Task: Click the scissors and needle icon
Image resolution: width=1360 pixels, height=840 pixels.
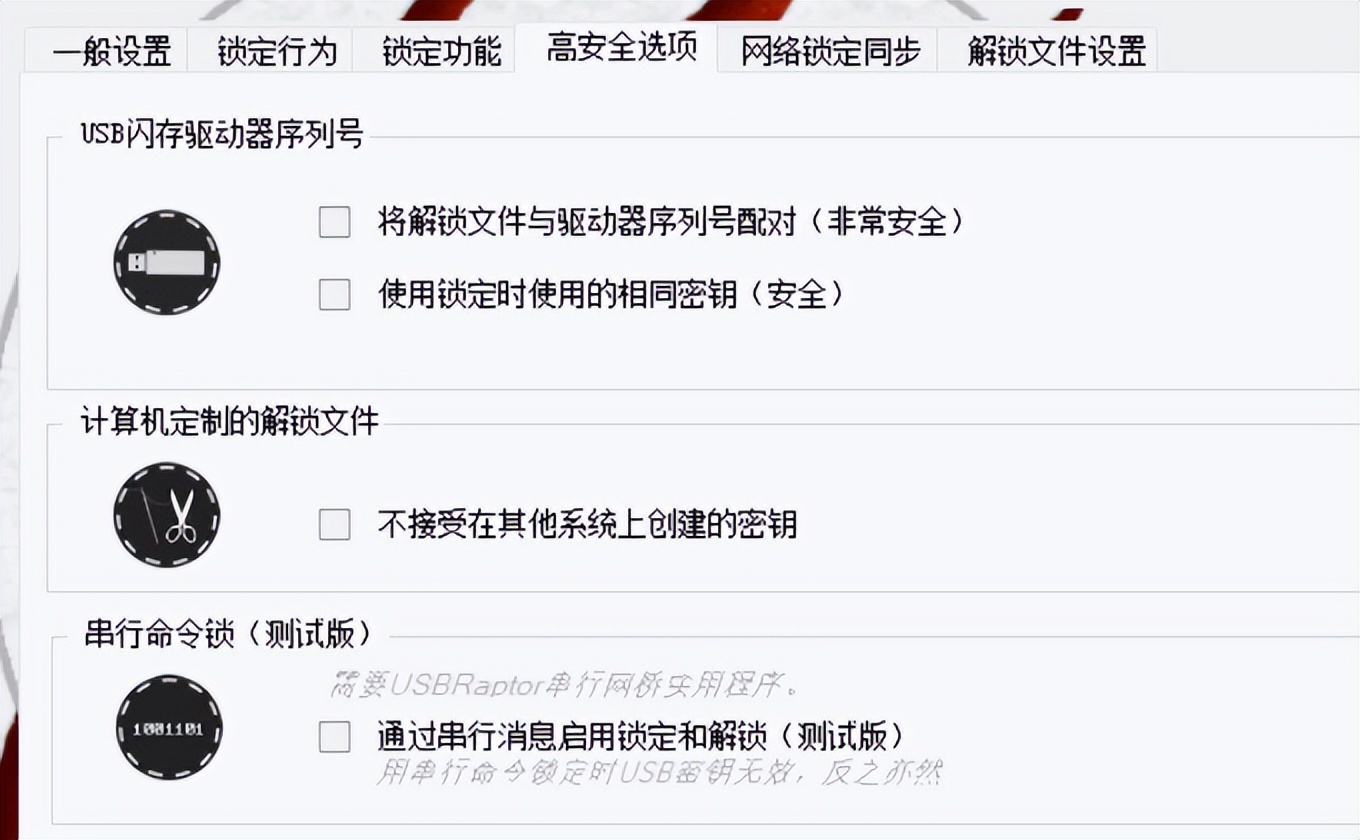Action: pos(166,516)
